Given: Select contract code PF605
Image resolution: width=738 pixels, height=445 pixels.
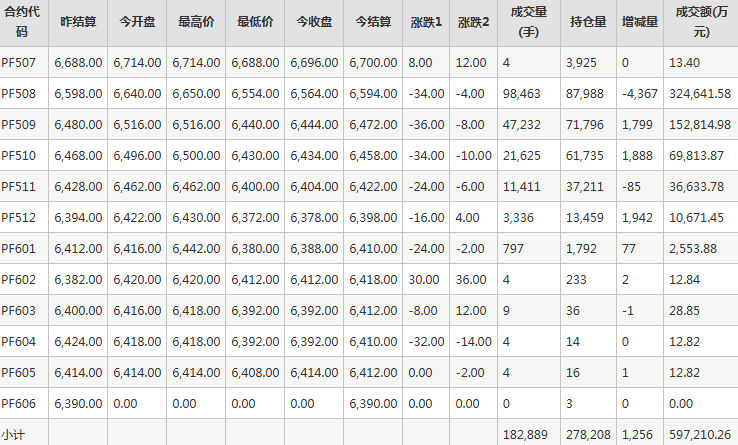Looking at the screenshot, I should (18, 372).
